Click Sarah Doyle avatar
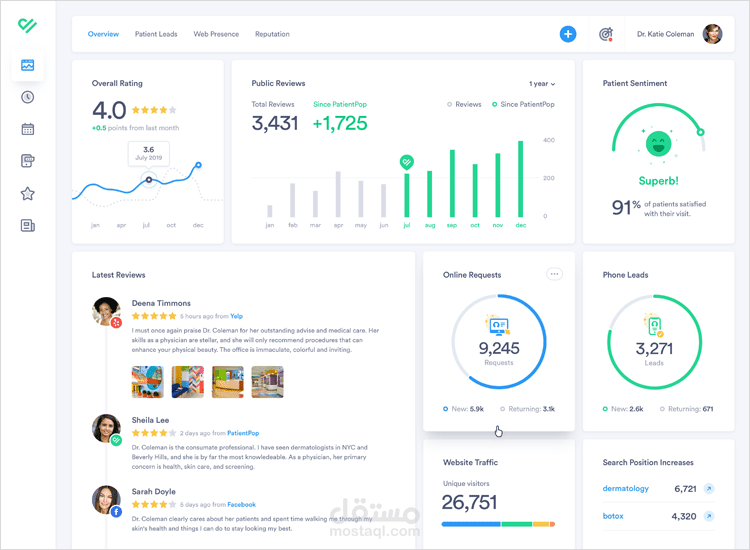The image size is (750, 550). coord(106,500)
